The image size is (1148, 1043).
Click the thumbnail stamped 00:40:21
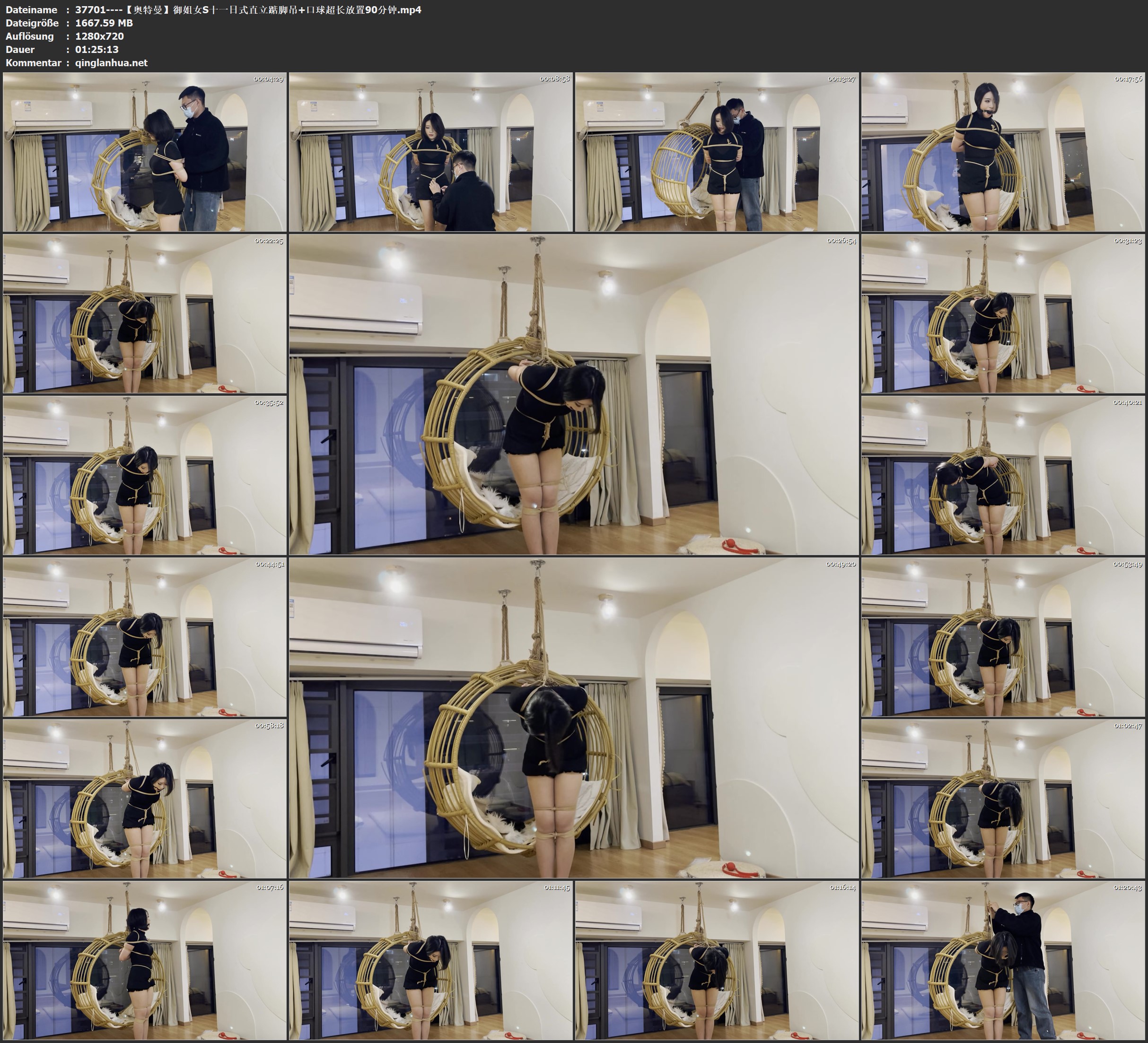coord(1003,475)
